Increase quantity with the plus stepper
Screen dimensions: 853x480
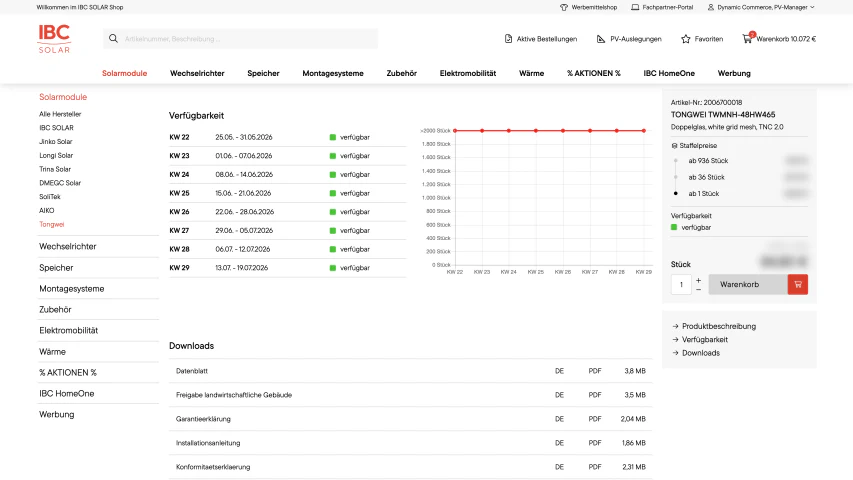tap(699, 280)
